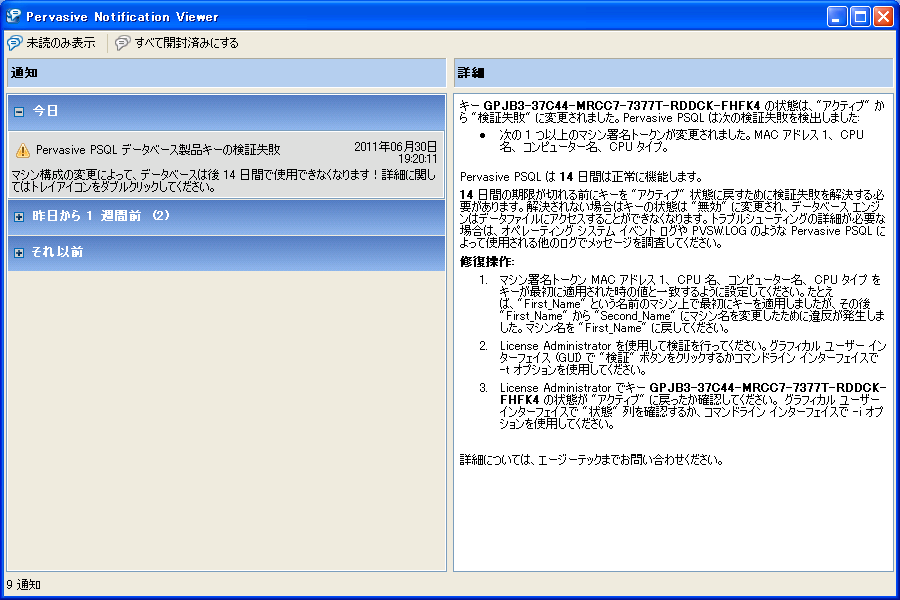
Task: Toggle the 未読のみ表示 filter label
Action: [x=61, y=43]
